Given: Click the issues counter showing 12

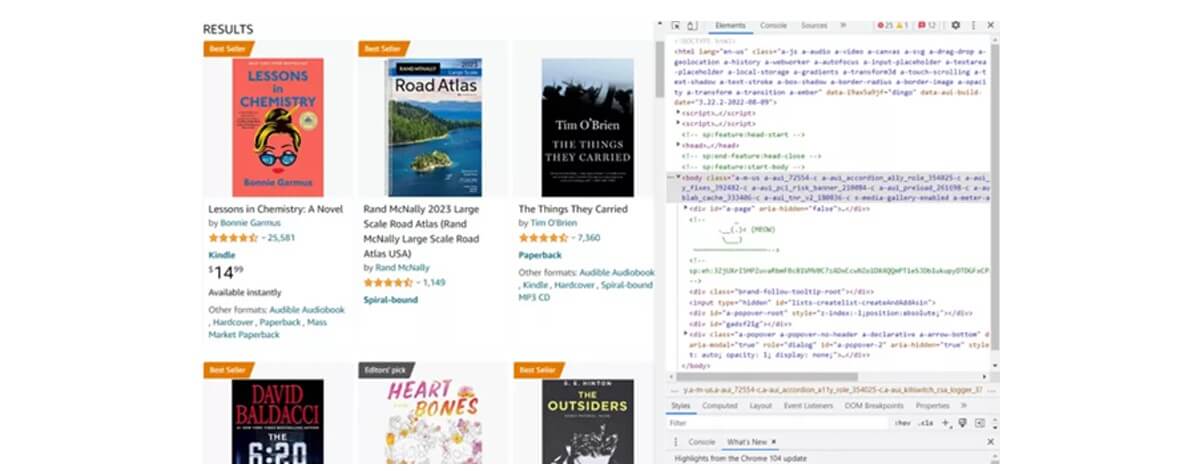Looking at the screenshot, I should [927, 25].
